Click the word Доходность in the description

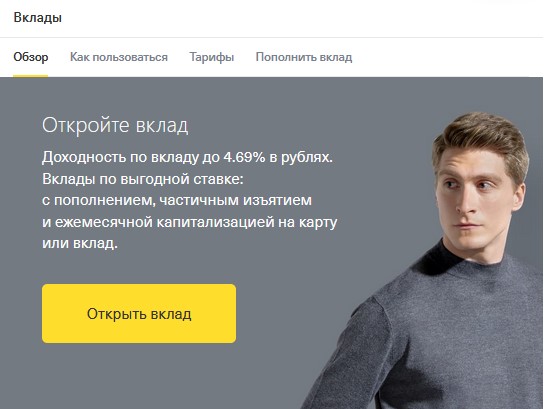84,157
